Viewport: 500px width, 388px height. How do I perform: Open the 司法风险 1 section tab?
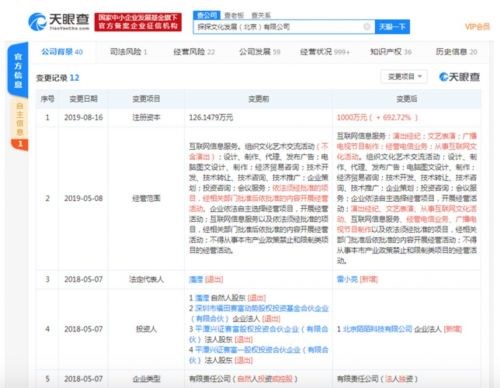click(x=128, y=52)
